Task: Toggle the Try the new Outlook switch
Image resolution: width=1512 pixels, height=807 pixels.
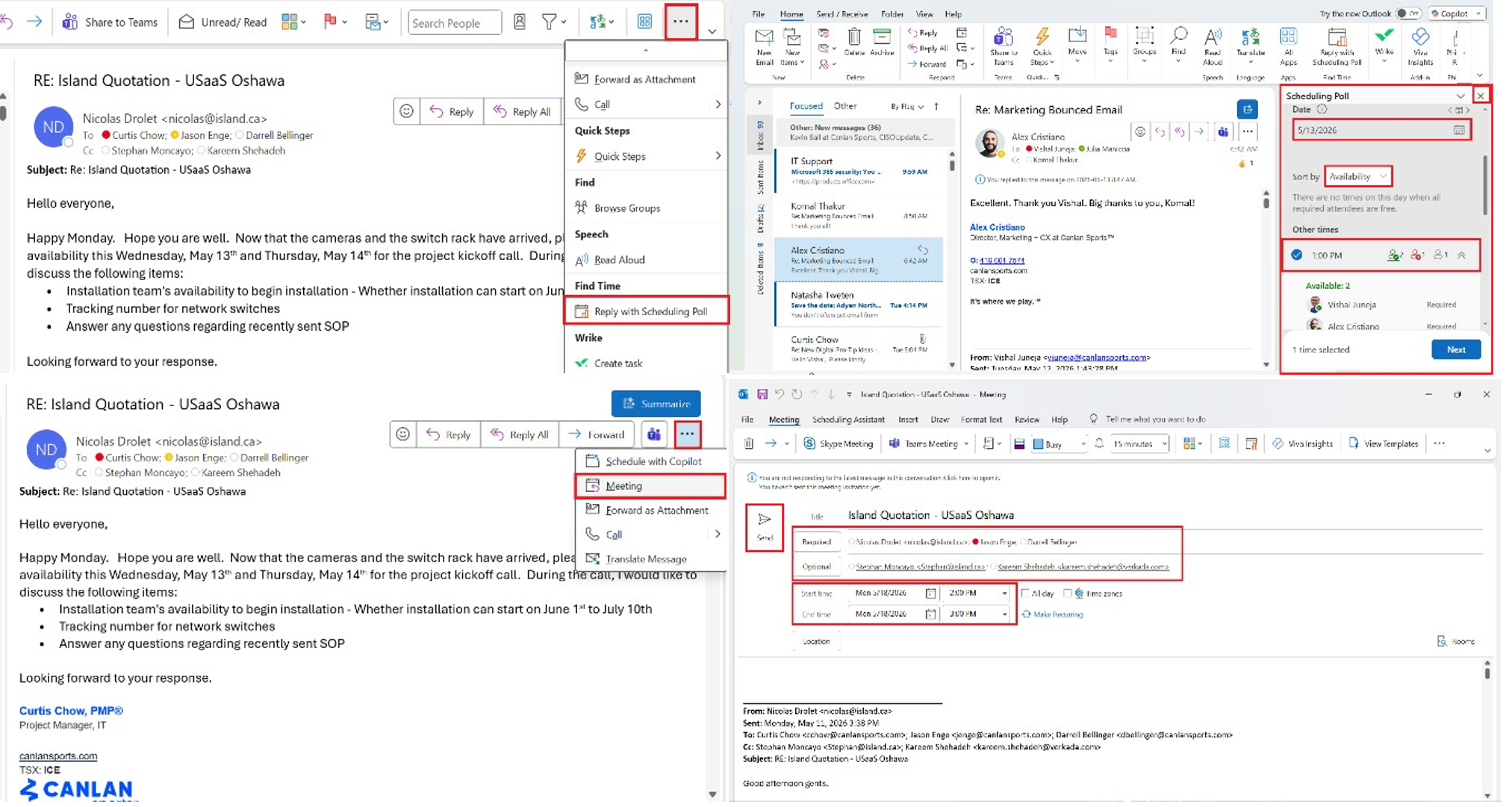Action: [x=1407, y=13]
